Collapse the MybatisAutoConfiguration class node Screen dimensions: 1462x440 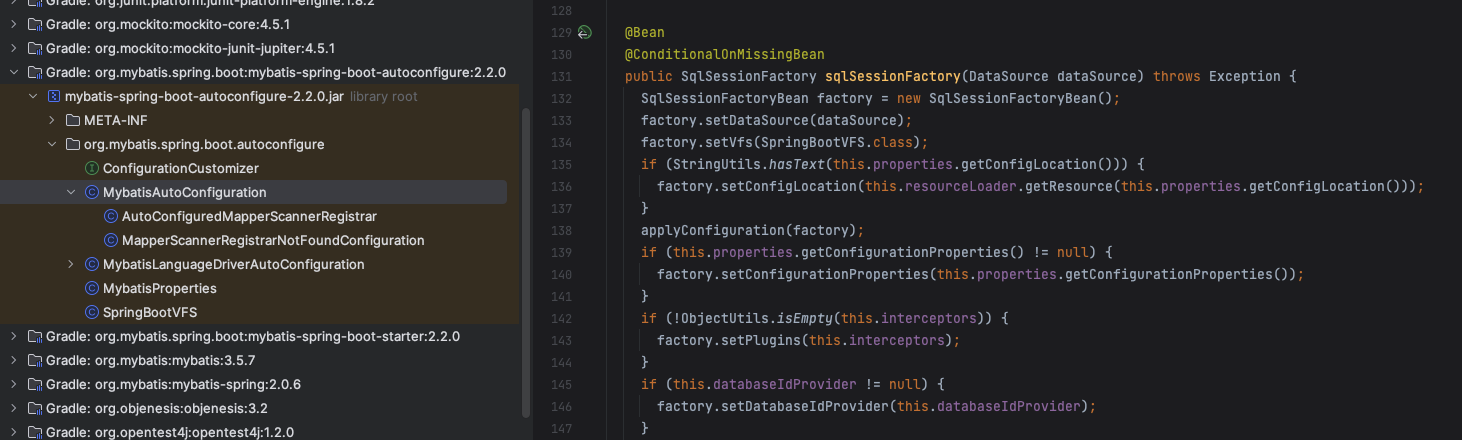pos(71,192)
